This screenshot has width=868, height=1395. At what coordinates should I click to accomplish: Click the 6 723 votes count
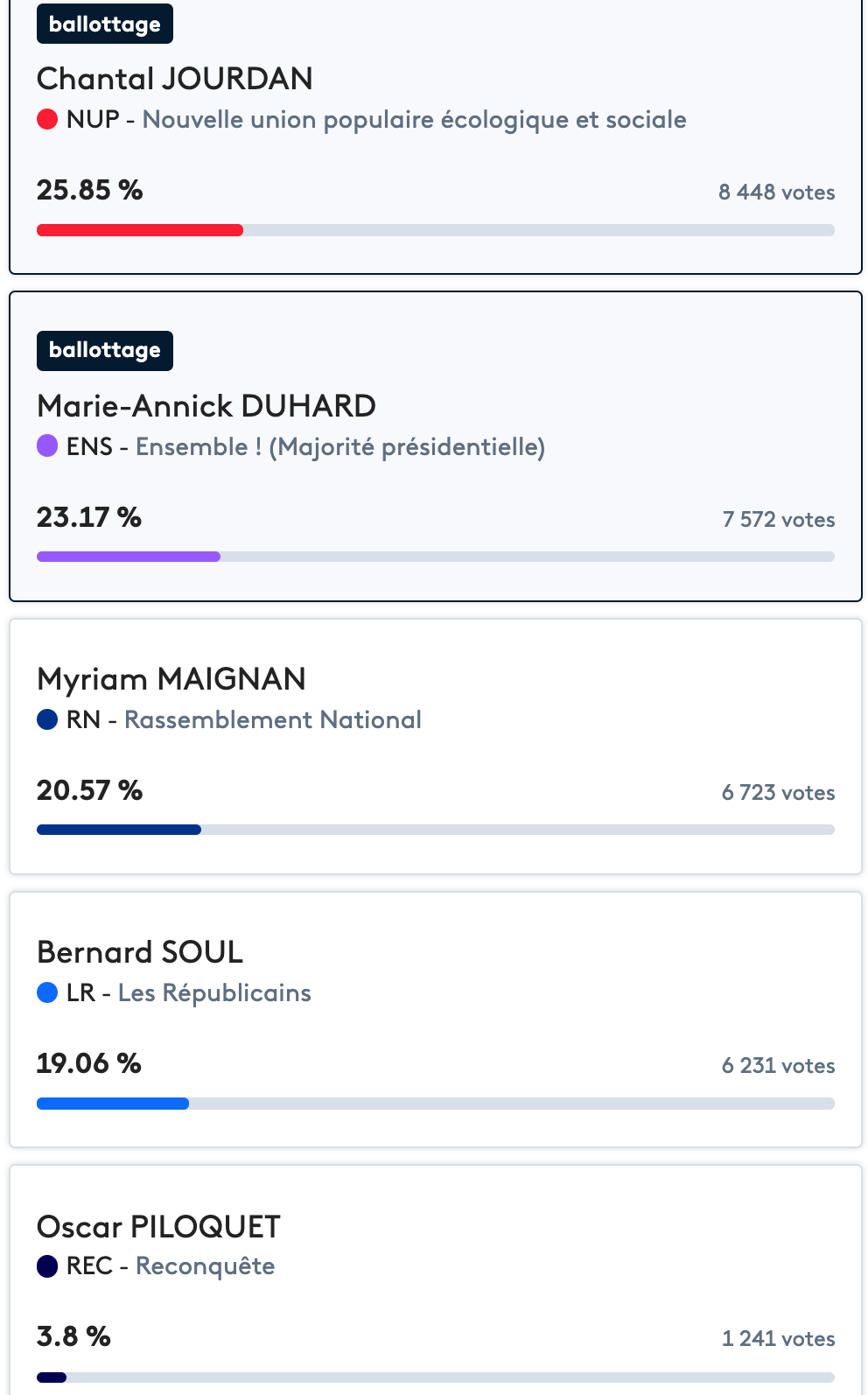coord(778,793)
